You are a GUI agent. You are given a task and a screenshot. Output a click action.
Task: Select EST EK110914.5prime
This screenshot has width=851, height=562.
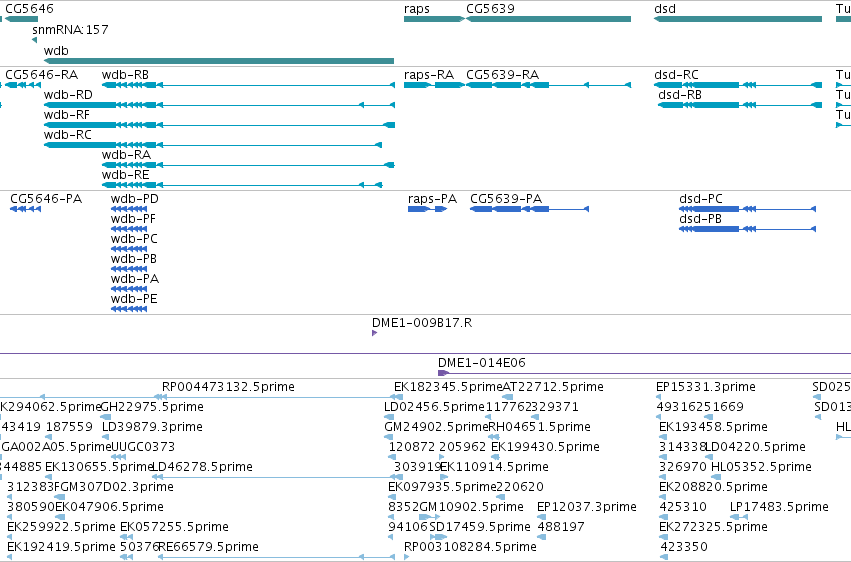(x=494, y=467)
